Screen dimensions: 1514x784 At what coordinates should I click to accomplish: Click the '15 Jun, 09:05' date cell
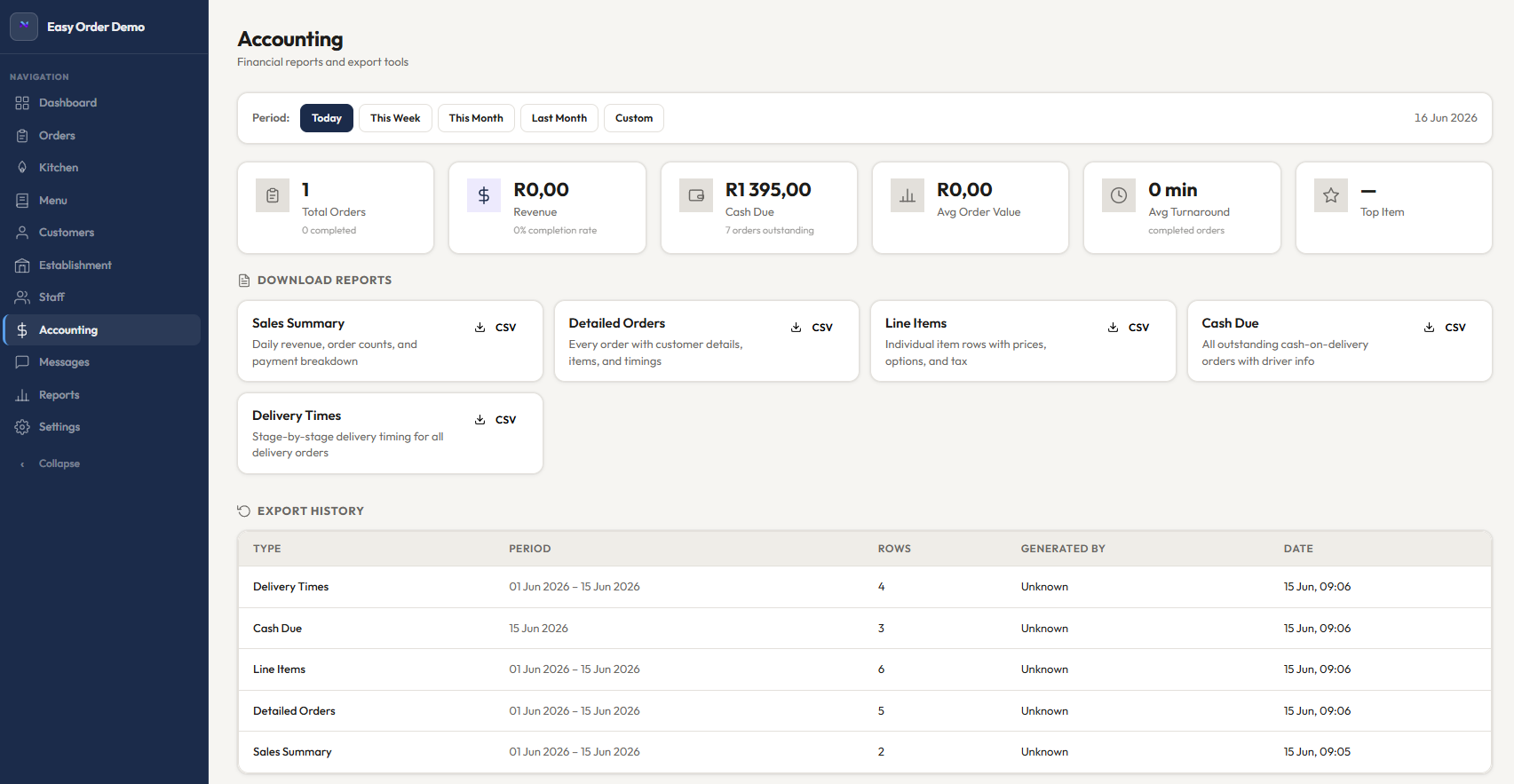pos(1317,752)
